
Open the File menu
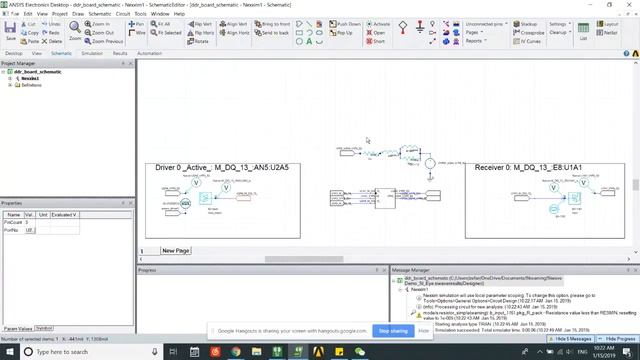[x=15, y=14]
